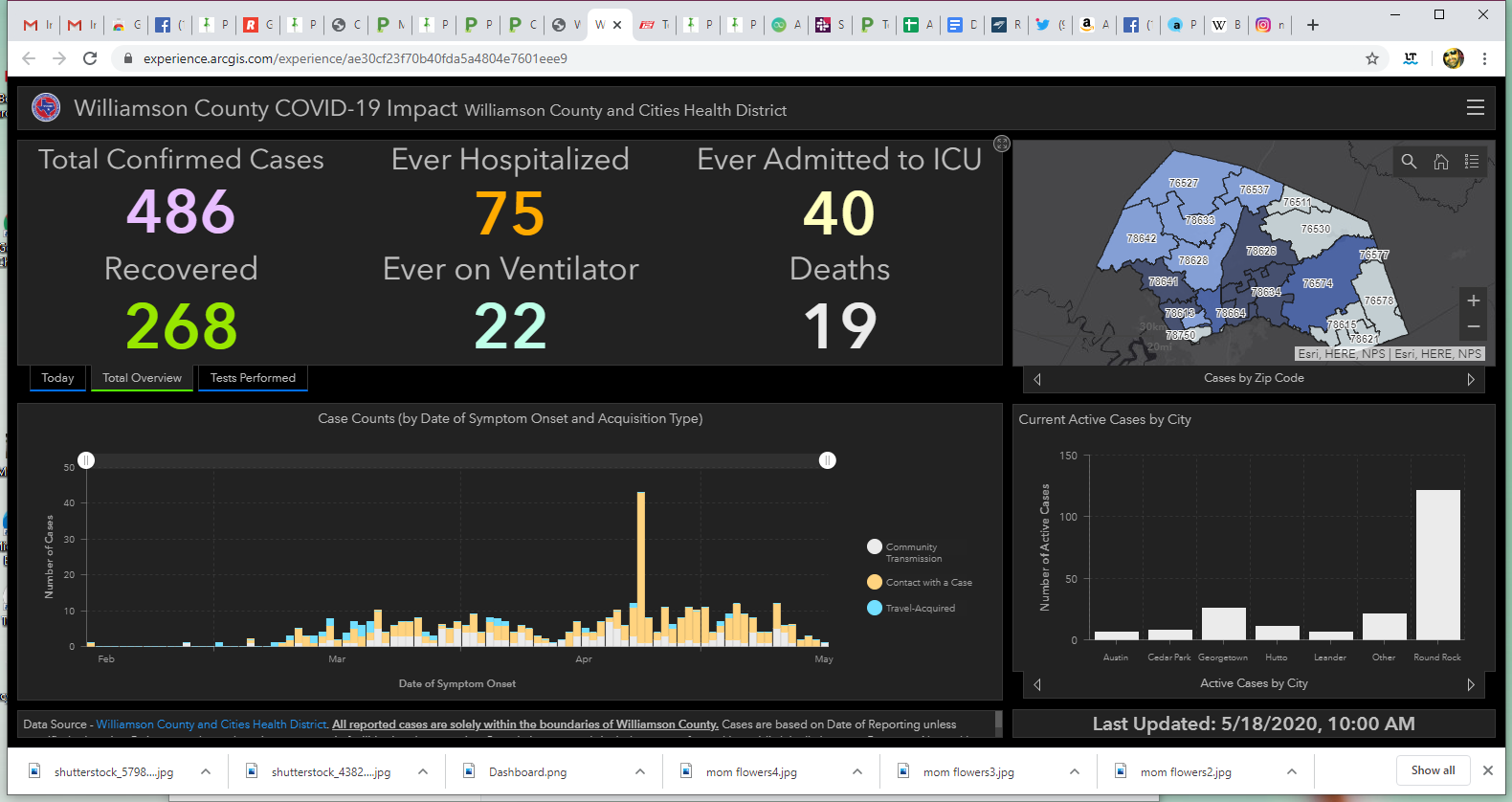Zoom in on the zip code map
This screenshot has width=1512, height=802.
point(1473,301)
